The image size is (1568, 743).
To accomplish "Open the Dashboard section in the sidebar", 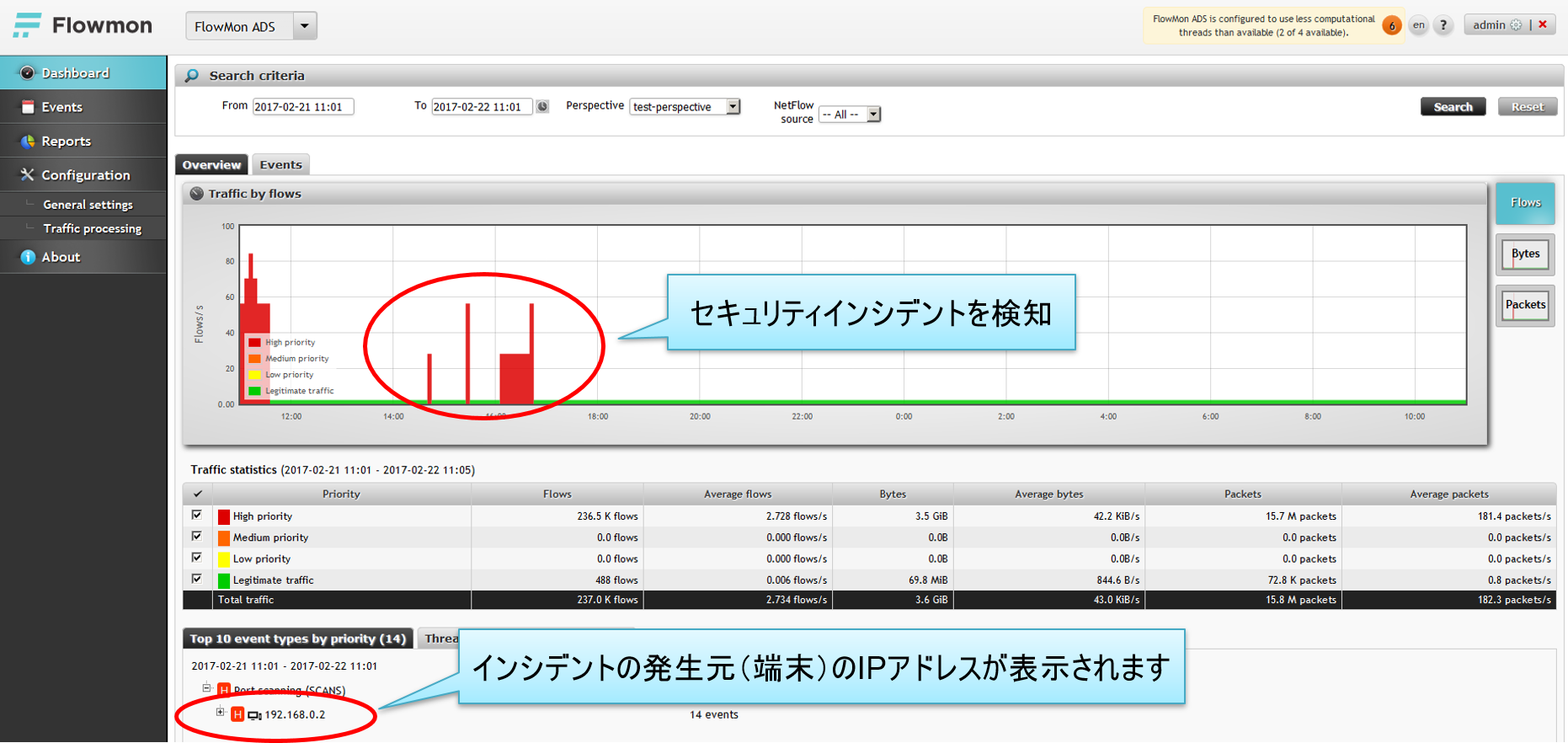I will coord(83,72).
